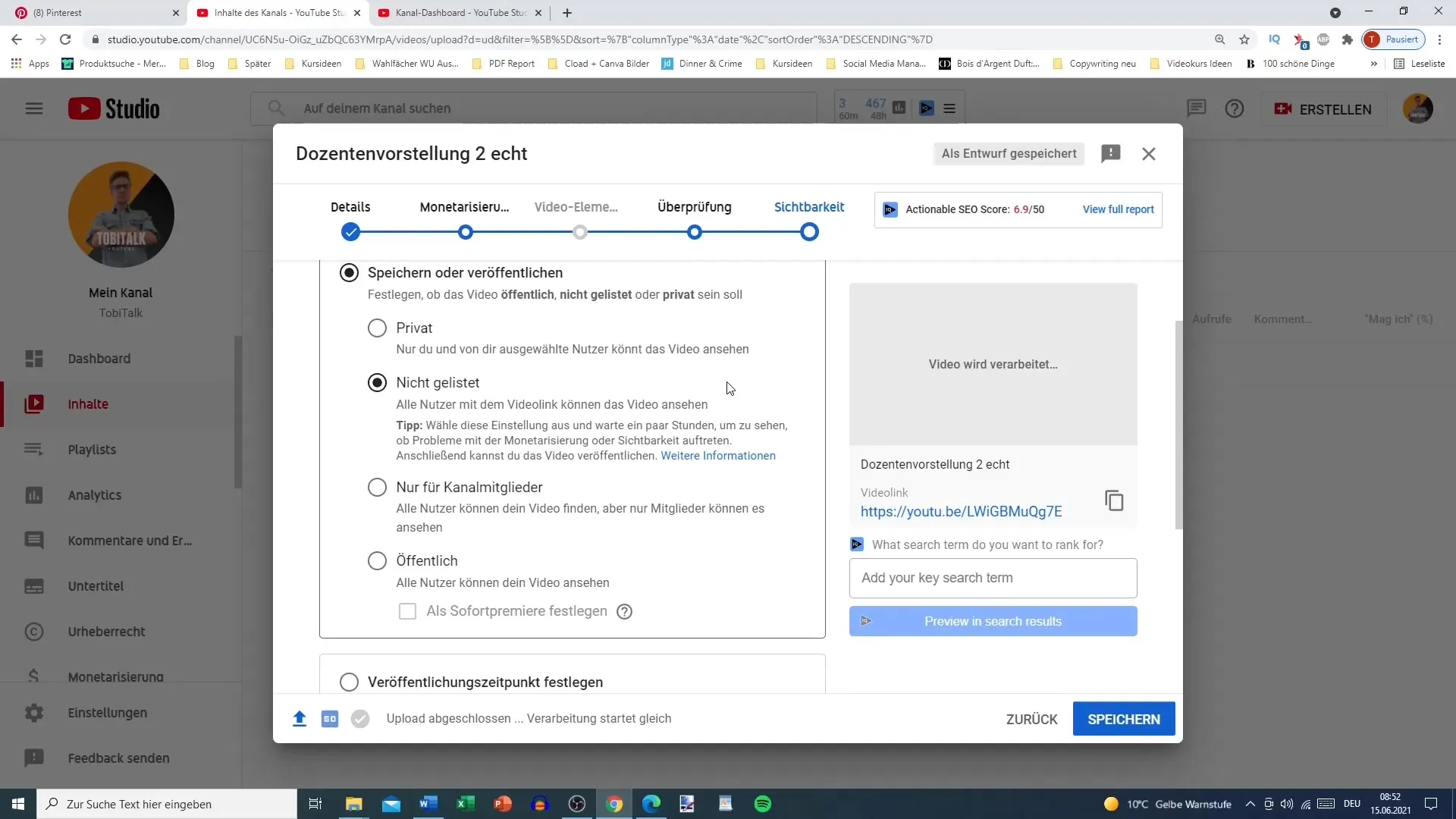Select the Privat radio button
This screenshot has width=1456, height=819.
[x=378, y=328]
